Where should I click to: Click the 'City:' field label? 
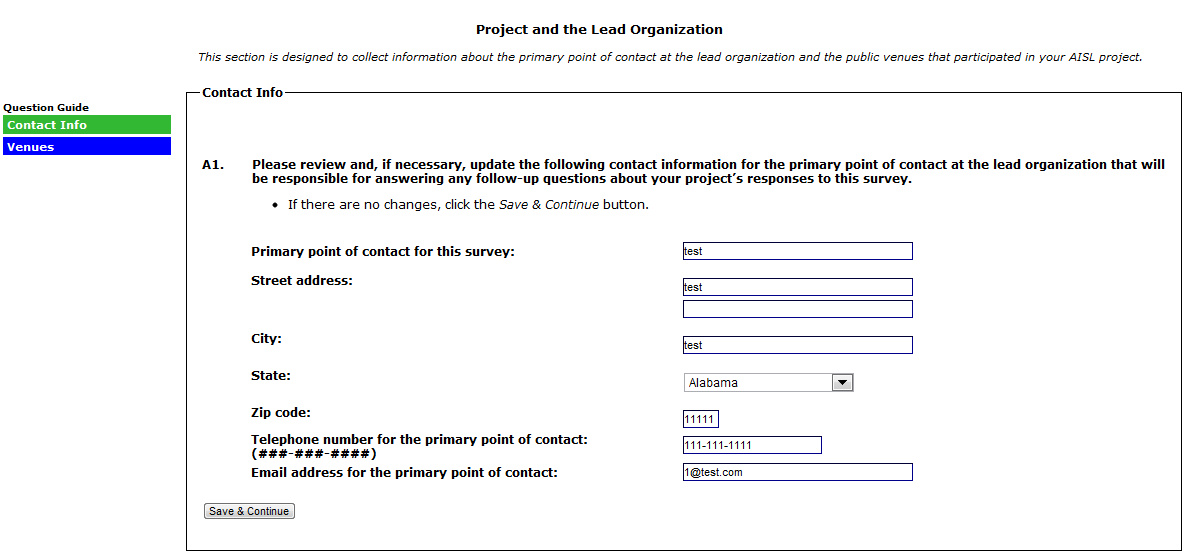266,338
